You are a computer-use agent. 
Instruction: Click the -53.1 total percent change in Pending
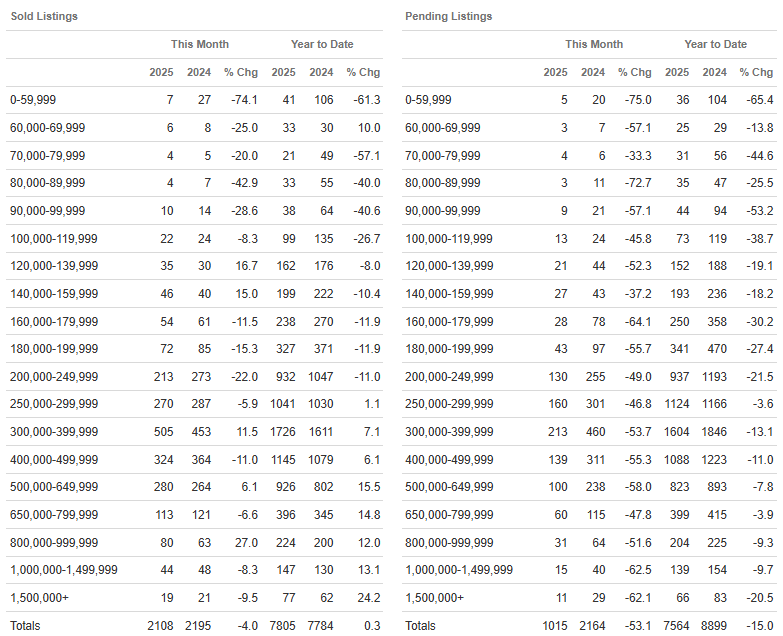point(638,626)
